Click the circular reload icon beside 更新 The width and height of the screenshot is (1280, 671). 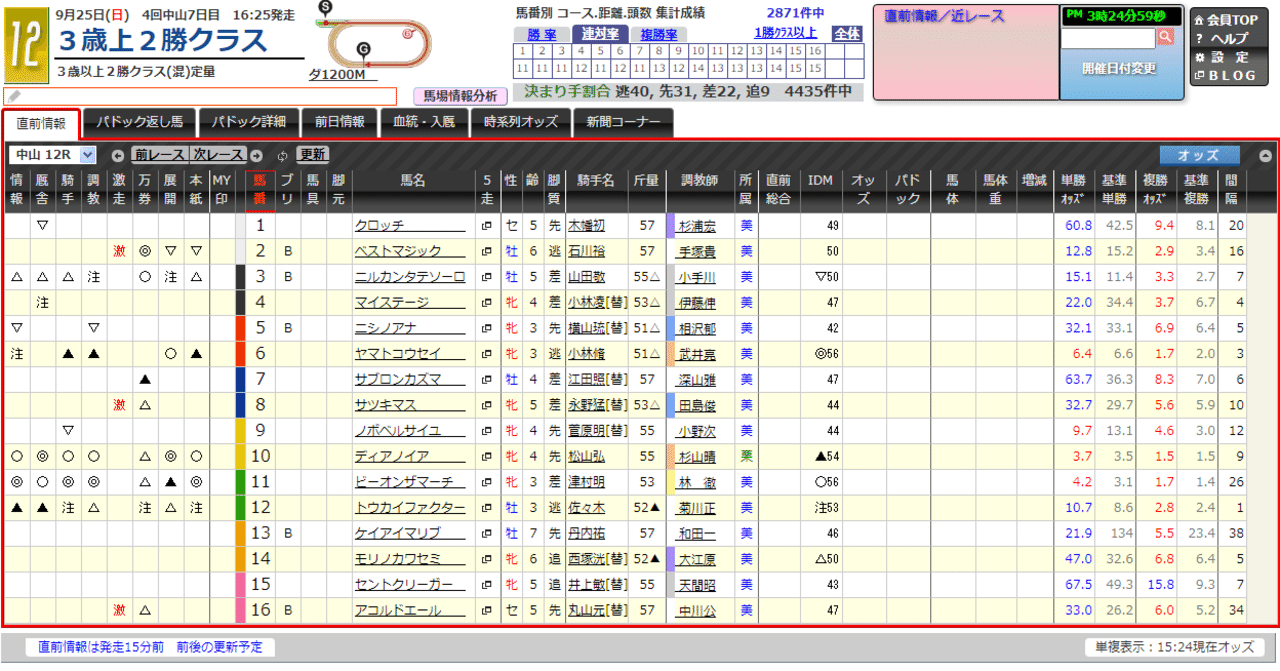click(284, 156)
